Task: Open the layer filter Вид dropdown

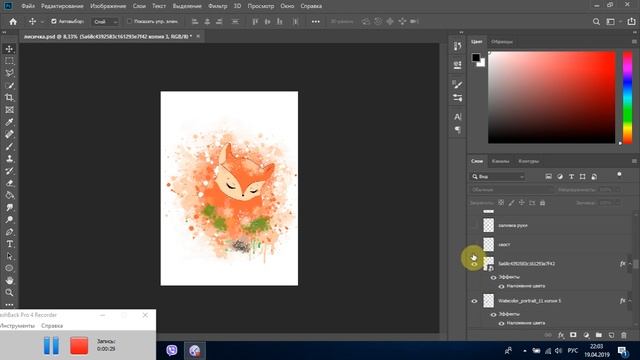Action: [498, 177]
